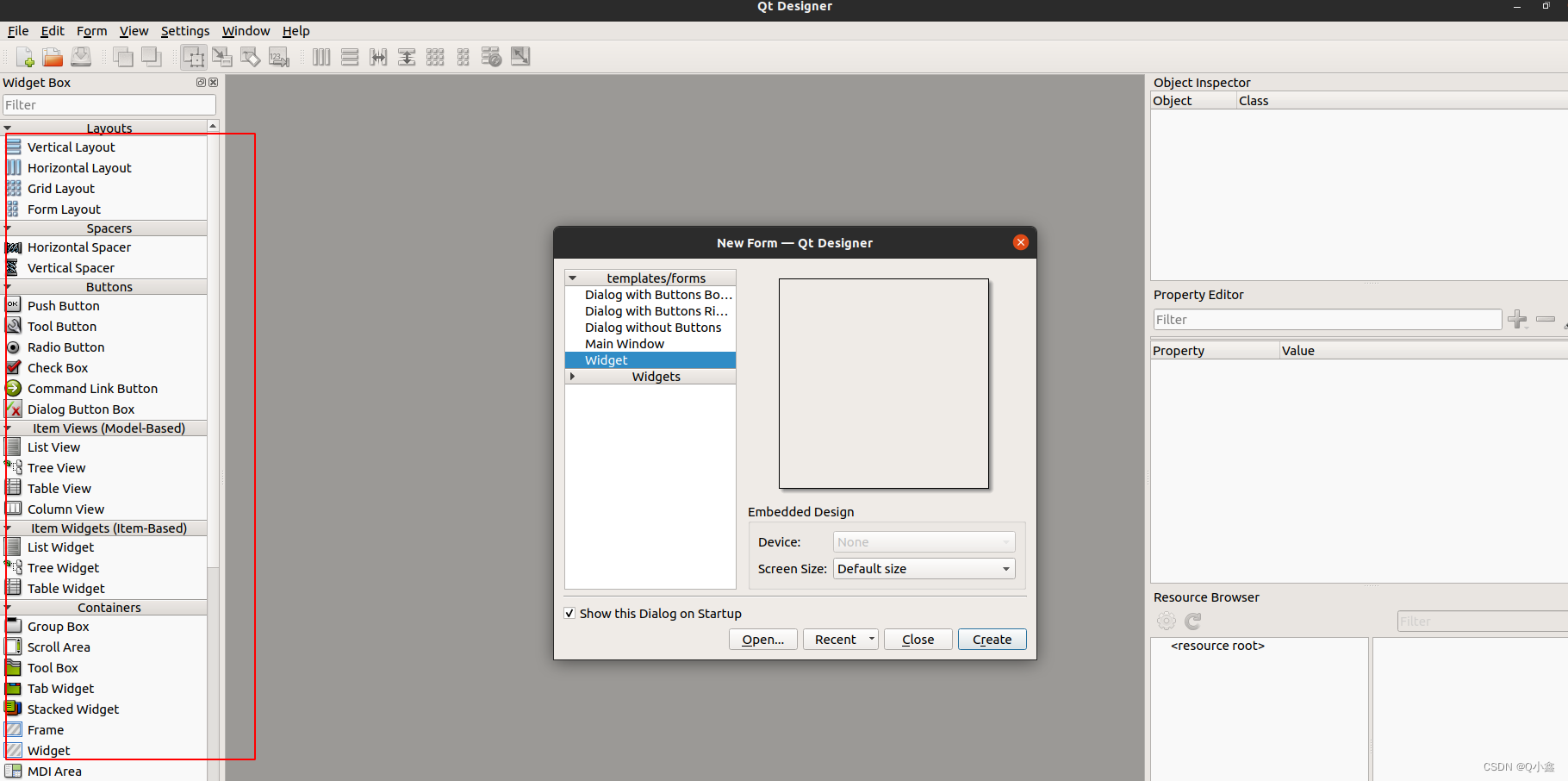
Task: Open the Recent button dropdown arrow
Action: click(872, 640)
